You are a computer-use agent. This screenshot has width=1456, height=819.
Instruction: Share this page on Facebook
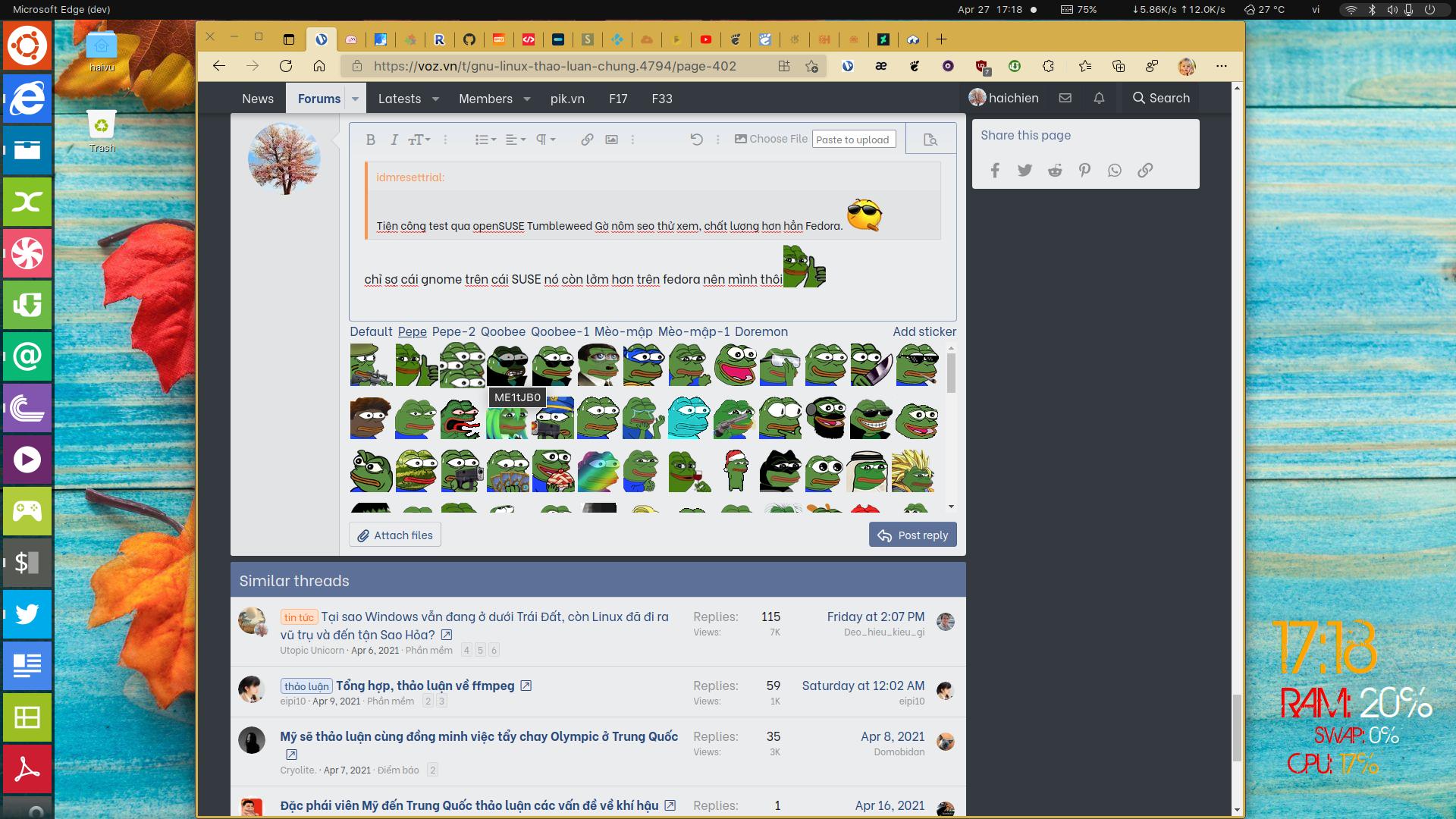coord(995,171)
